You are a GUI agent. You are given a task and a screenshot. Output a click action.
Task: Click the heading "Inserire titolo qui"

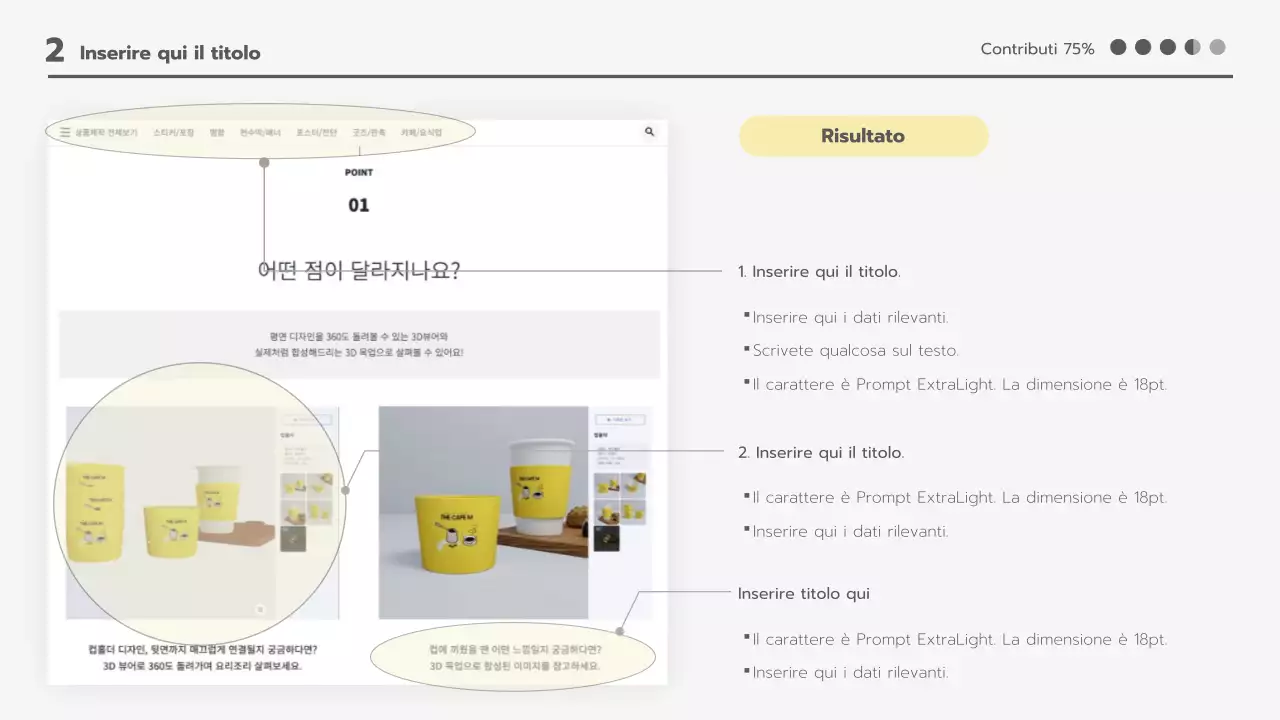coord(803,594)
